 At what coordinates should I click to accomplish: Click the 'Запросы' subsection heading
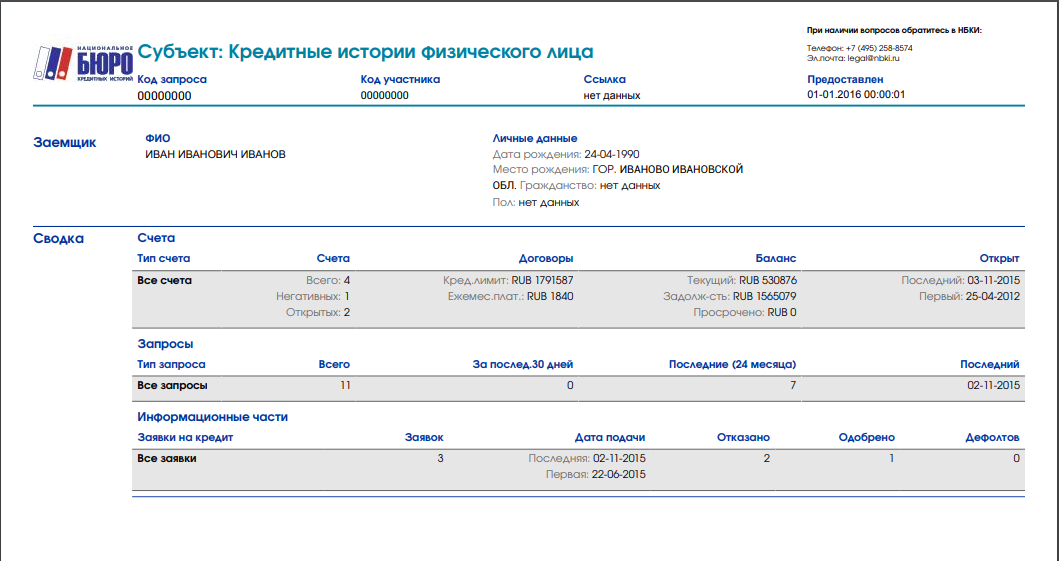(165, 344)
